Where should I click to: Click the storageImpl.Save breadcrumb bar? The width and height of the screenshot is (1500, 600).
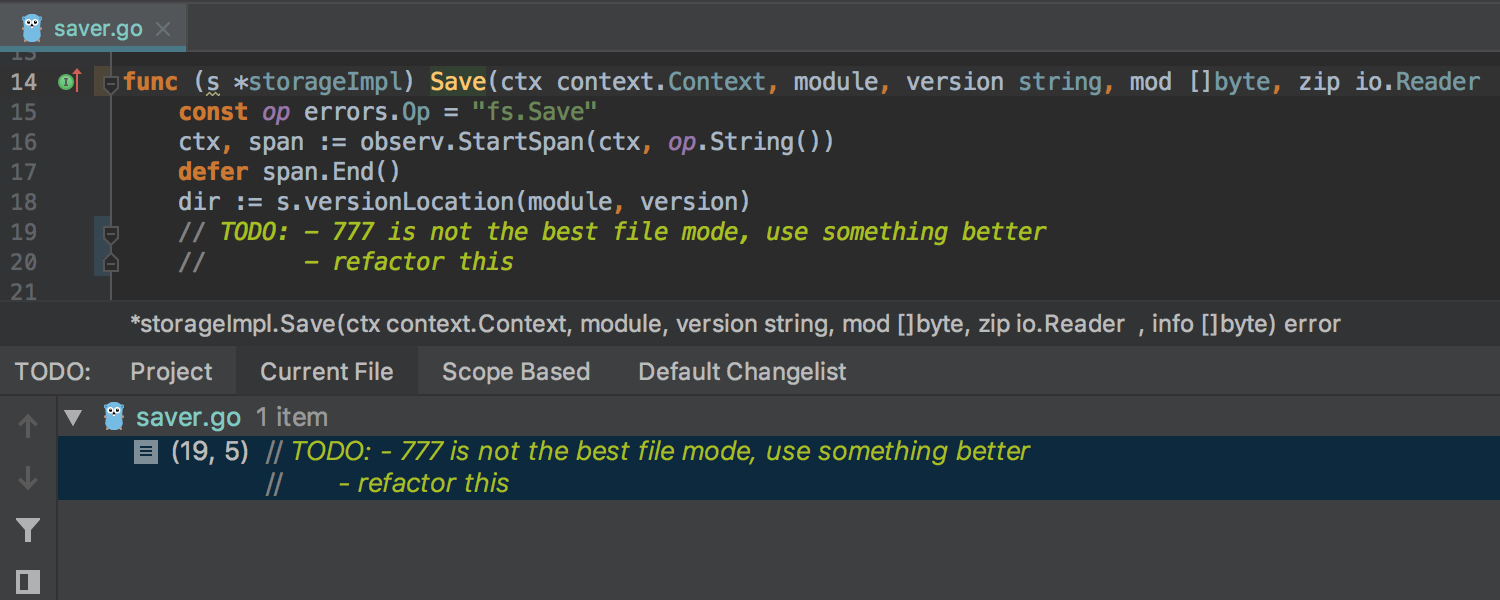tap(735, 324)
